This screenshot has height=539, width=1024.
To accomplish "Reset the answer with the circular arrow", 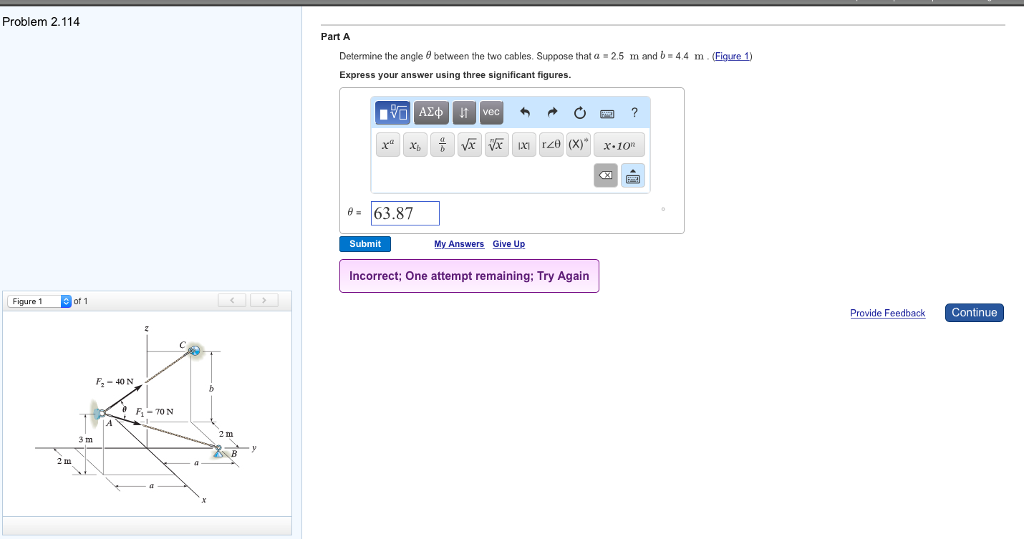I will click(x=580, y=113).
